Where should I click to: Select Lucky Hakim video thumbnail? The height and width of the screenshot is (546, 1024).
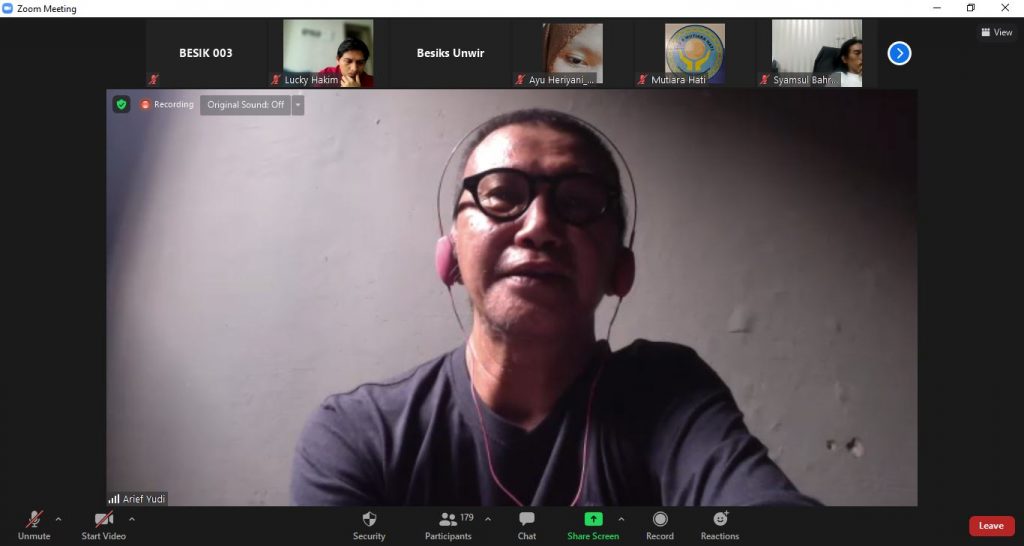coord(328,53)
